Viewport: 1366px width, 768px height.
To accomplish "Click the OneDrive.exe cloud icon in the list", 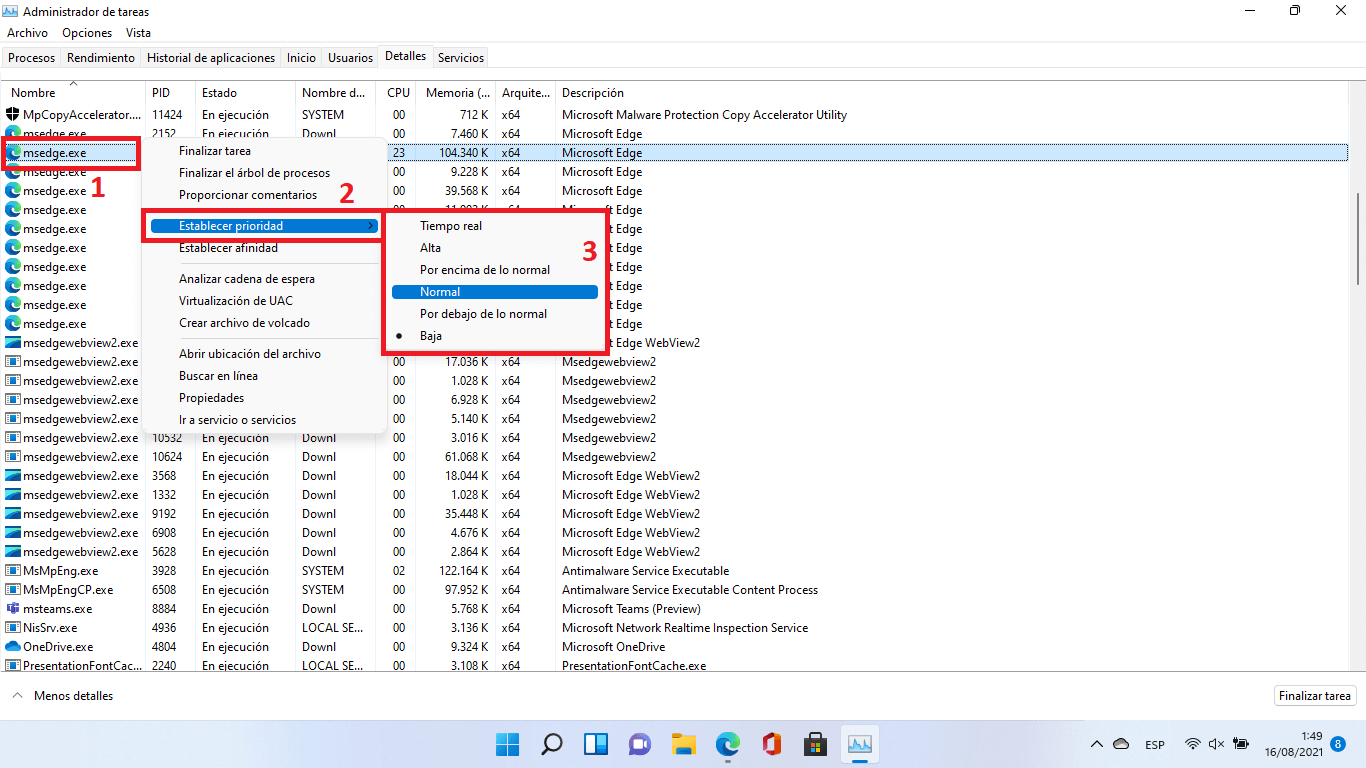I will pos(13,647).
